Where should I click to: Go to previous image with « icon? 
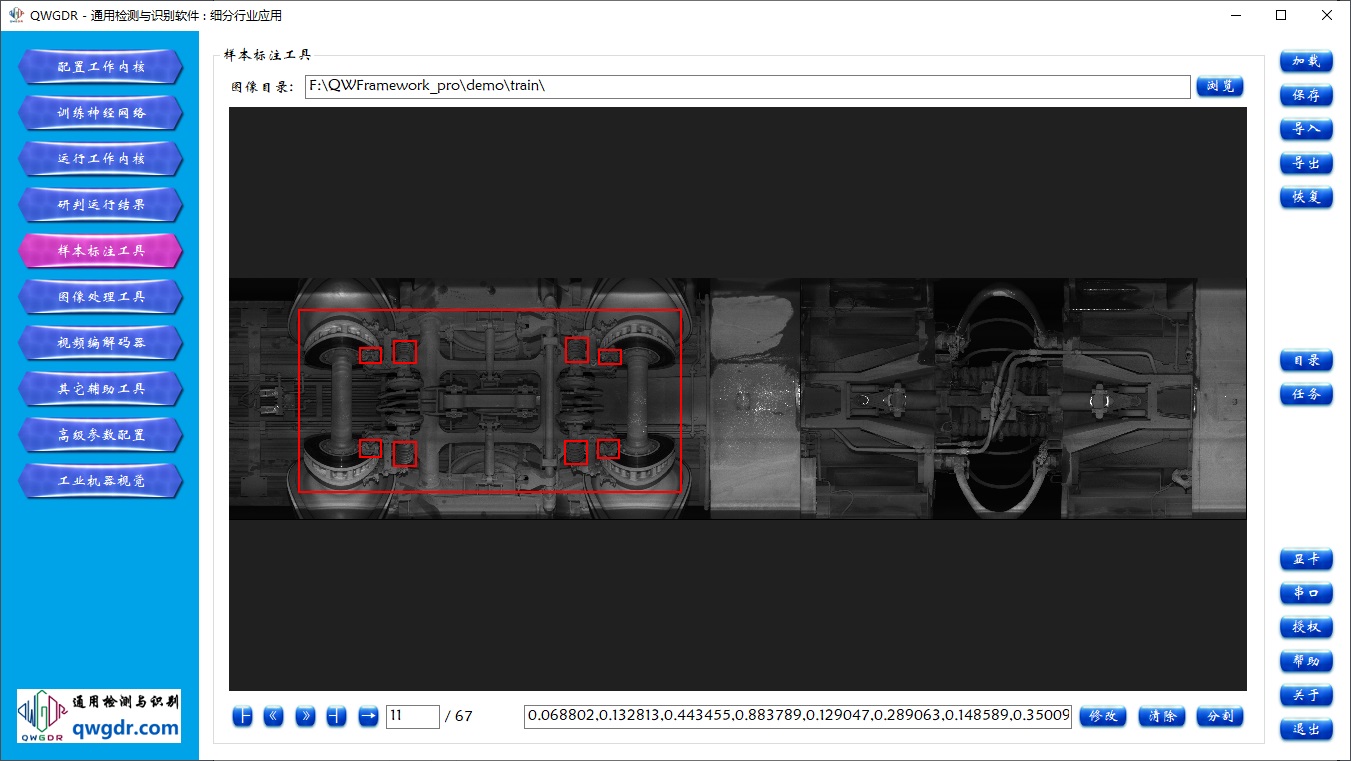pyautogui.click(x=274, y=716)
